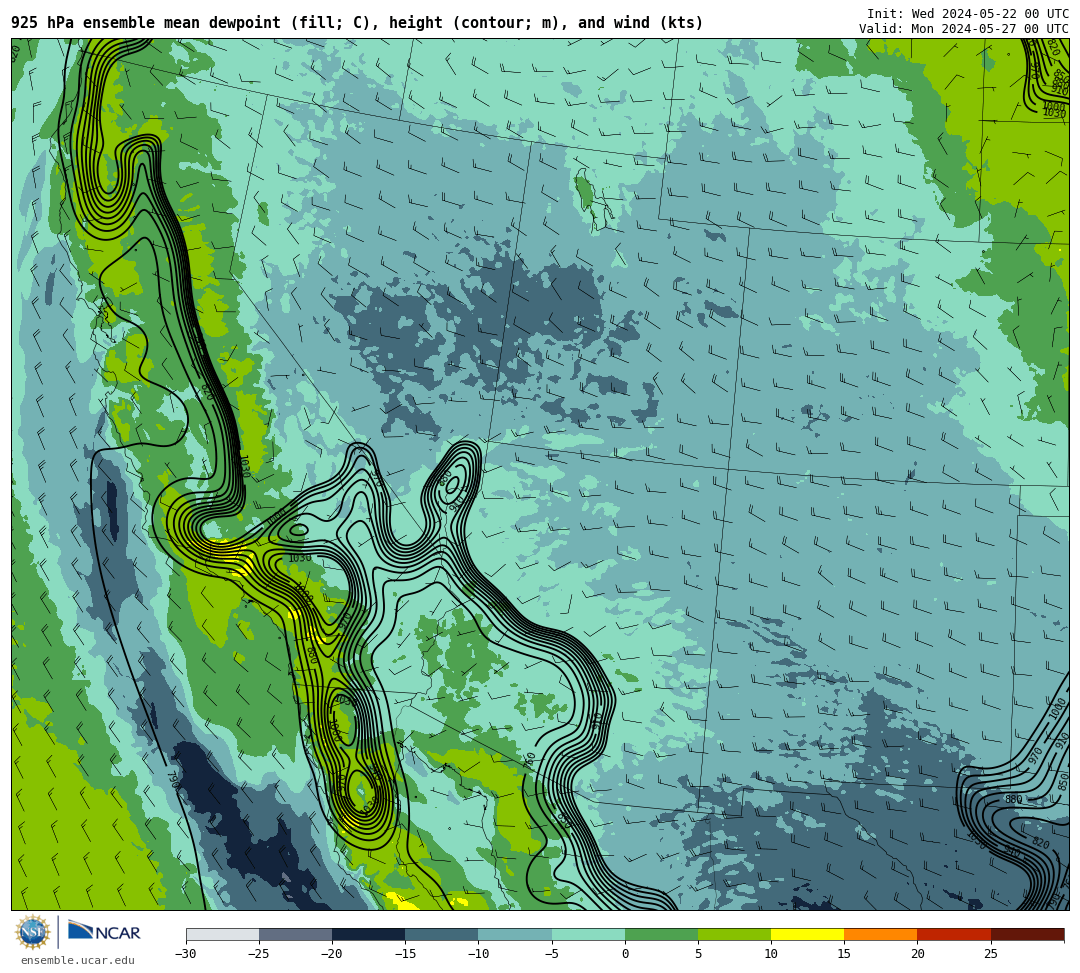Click the dark brown 25+ swatch
Image resolution: width=1080 pixels, height=973 pixels.
click(x=1027, y=934)
